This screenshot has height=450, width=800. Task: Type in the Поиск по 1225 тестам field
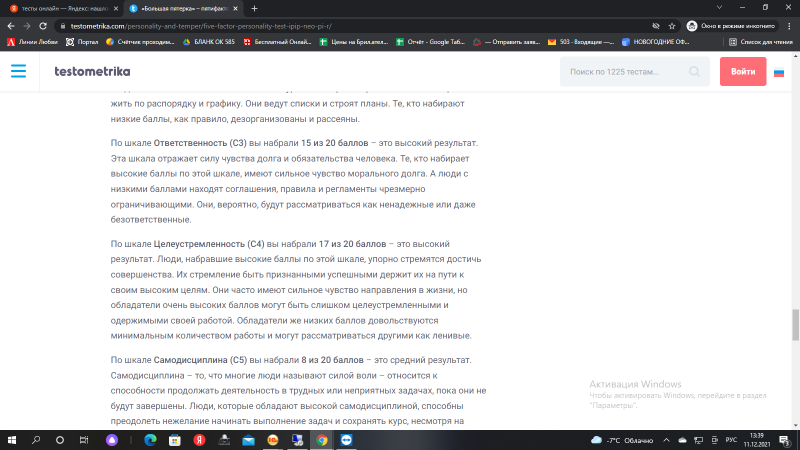coord(627,72)
